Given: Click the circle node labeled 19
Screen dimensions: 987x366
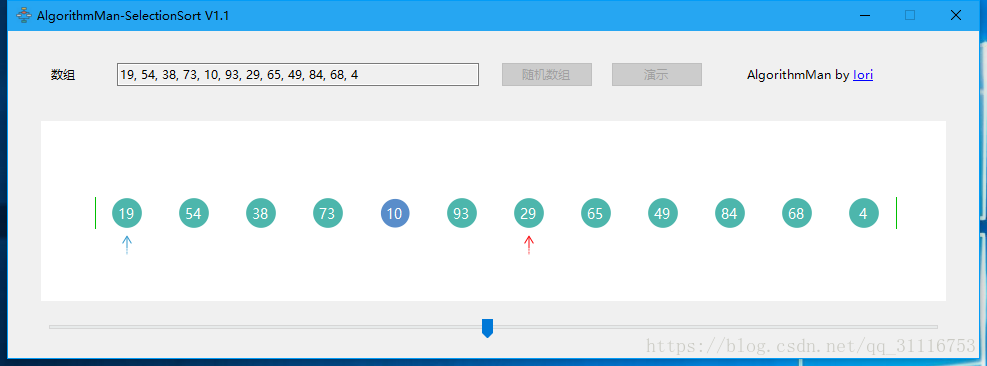Looking at the screenshot, I should [x=127, y=214].
